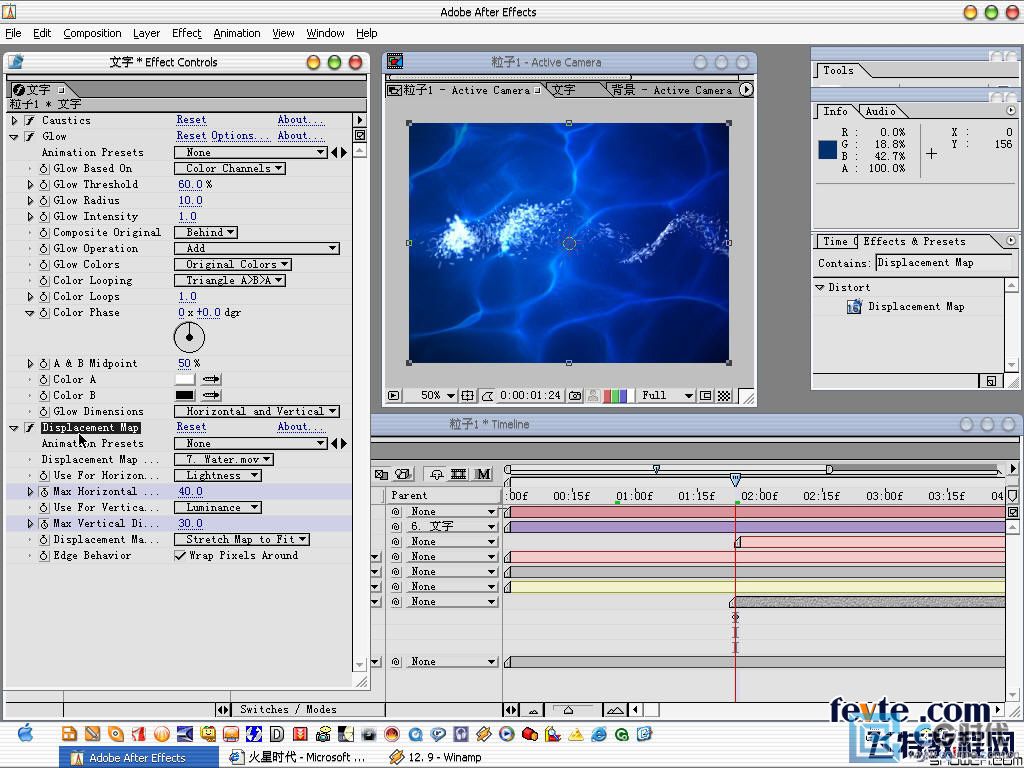Open the Layer menu

(x=146, y=33)
